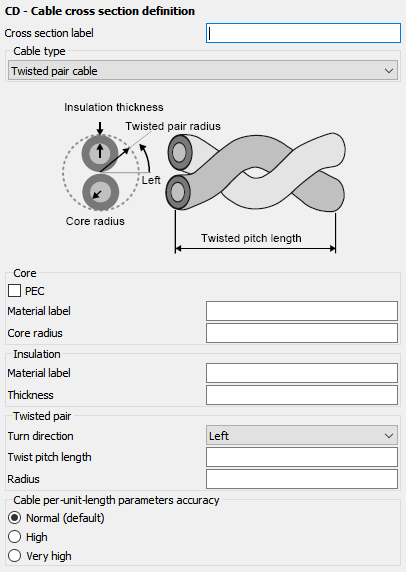
Task: Click the Insulation thickness diagram label
Action: [114, 107]
